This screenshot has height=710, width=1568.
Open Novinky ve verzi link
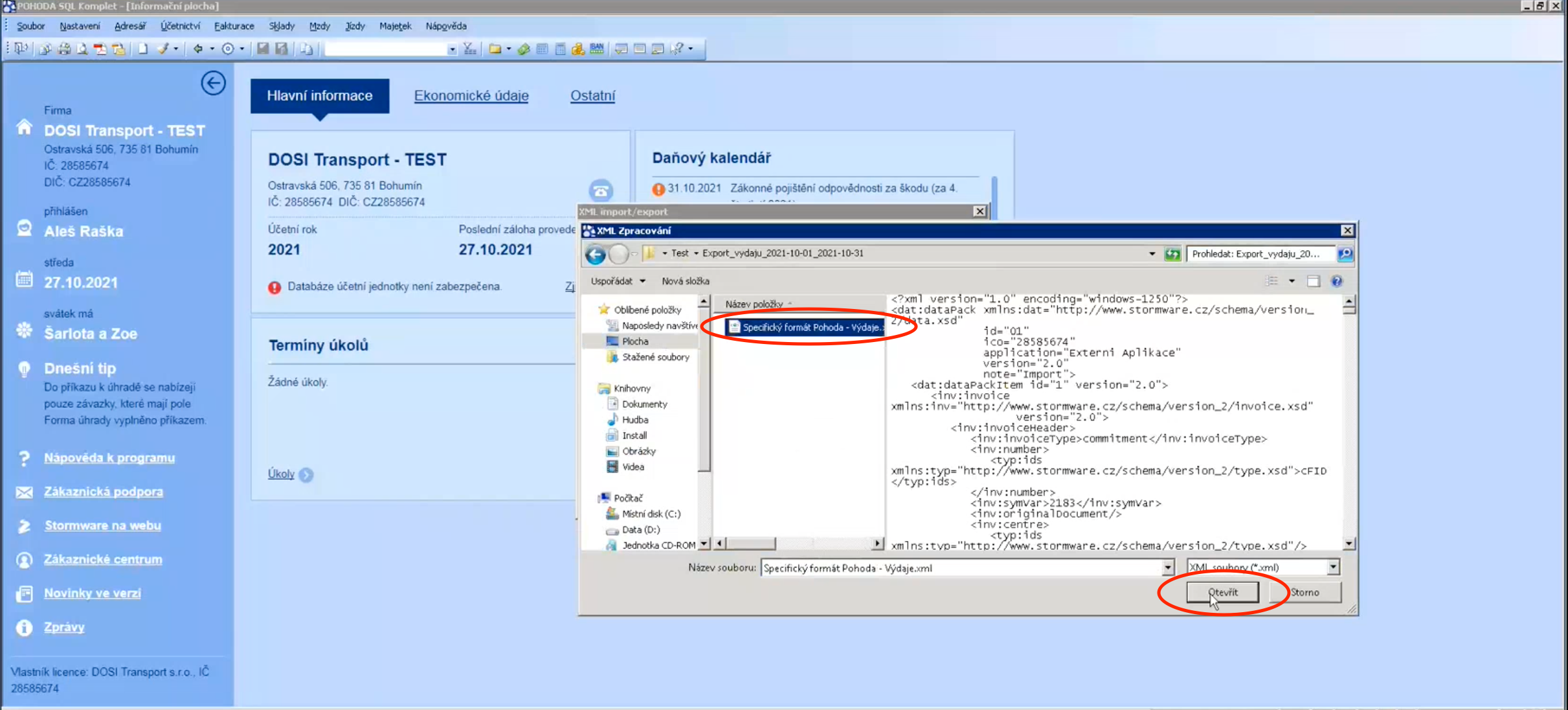point(92,593)
